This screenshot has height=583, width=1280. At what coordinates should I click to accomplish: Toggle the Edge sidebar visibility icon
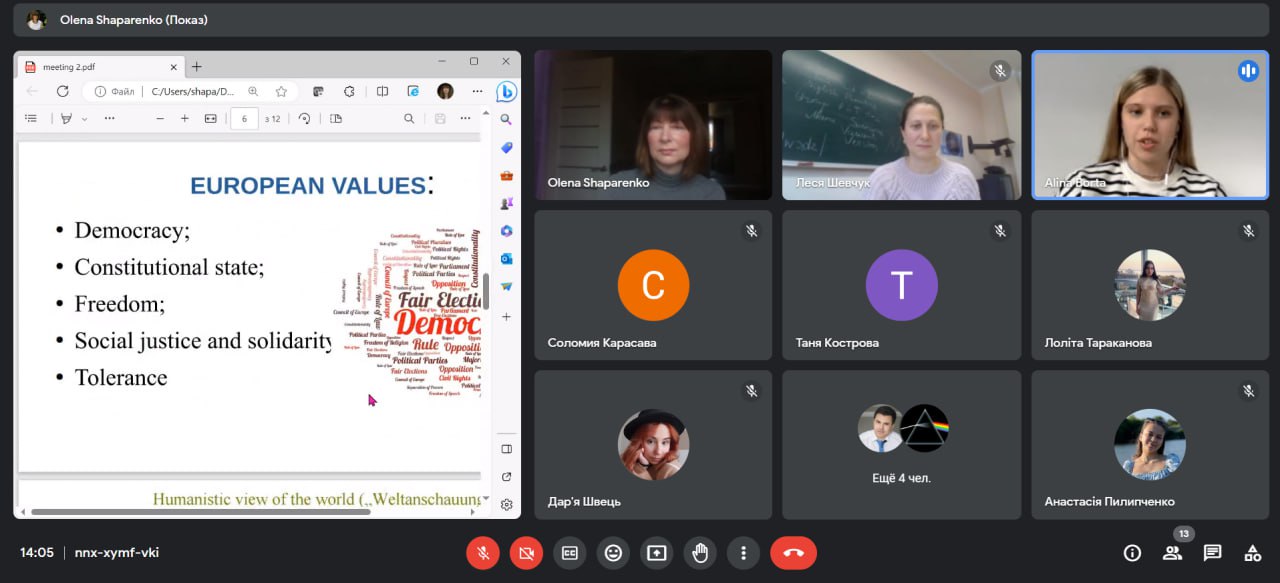(x=506, y=449)
